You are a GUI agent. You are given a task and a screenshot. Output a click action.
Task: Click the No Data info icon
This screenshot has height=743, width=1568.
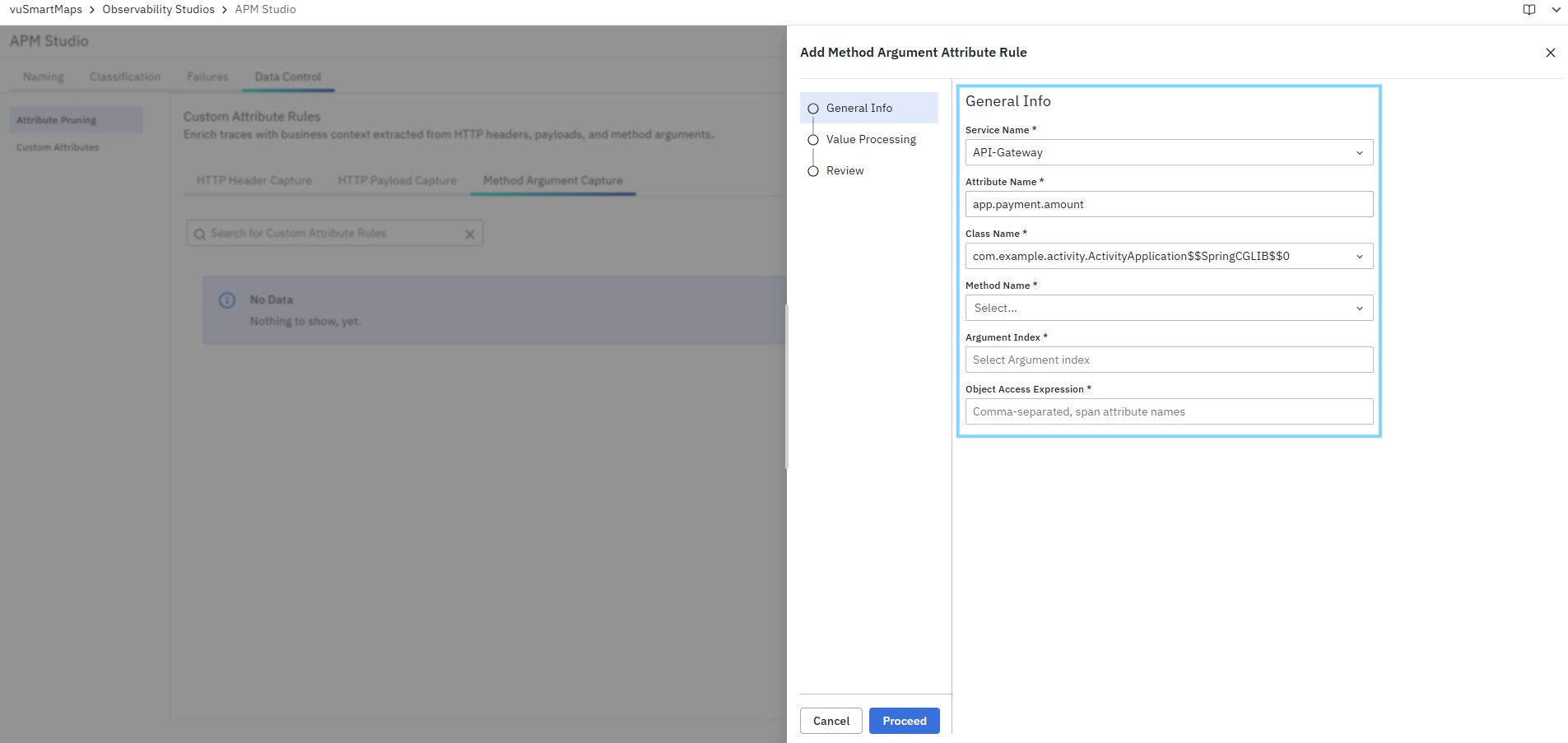(x=227, y=300)
